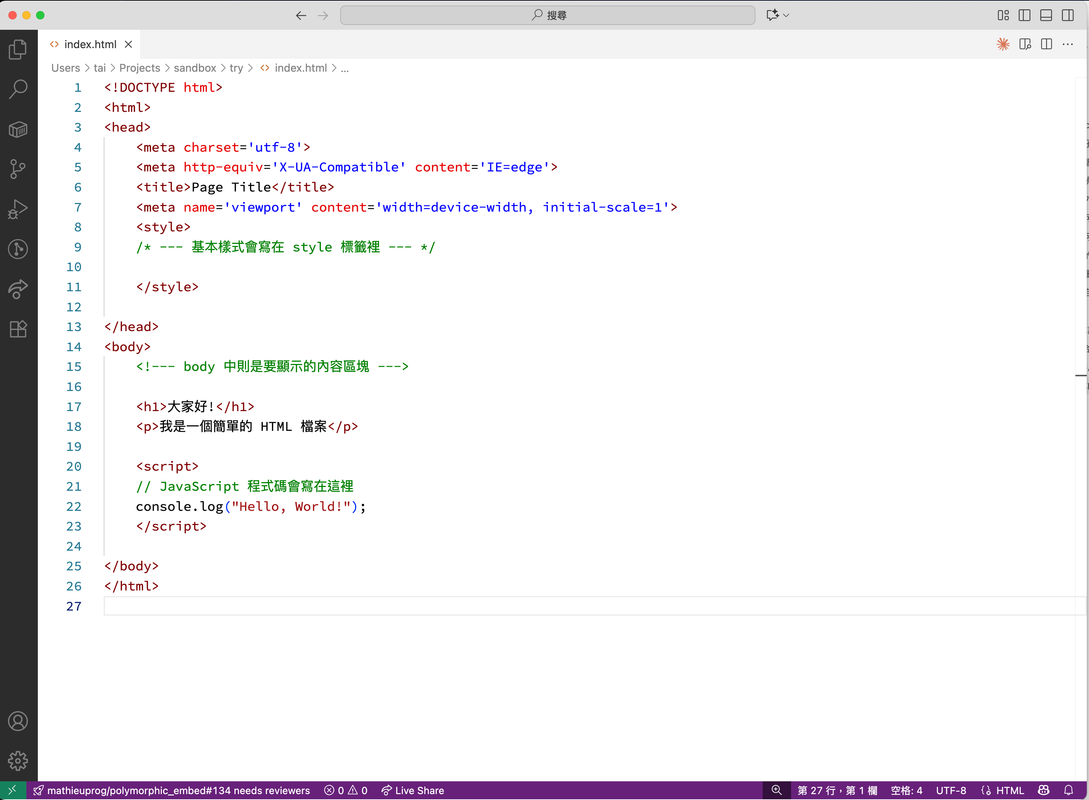This screenshot has height=800, width=1089.
Task: Open breadcrumb 'Users' folder
Action: (65, 68)
